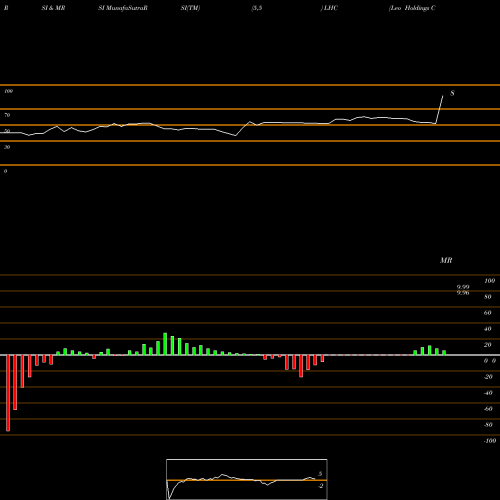Click the '9.96' value text
Viewport: 500px width, 500px height.
[463, 293]
